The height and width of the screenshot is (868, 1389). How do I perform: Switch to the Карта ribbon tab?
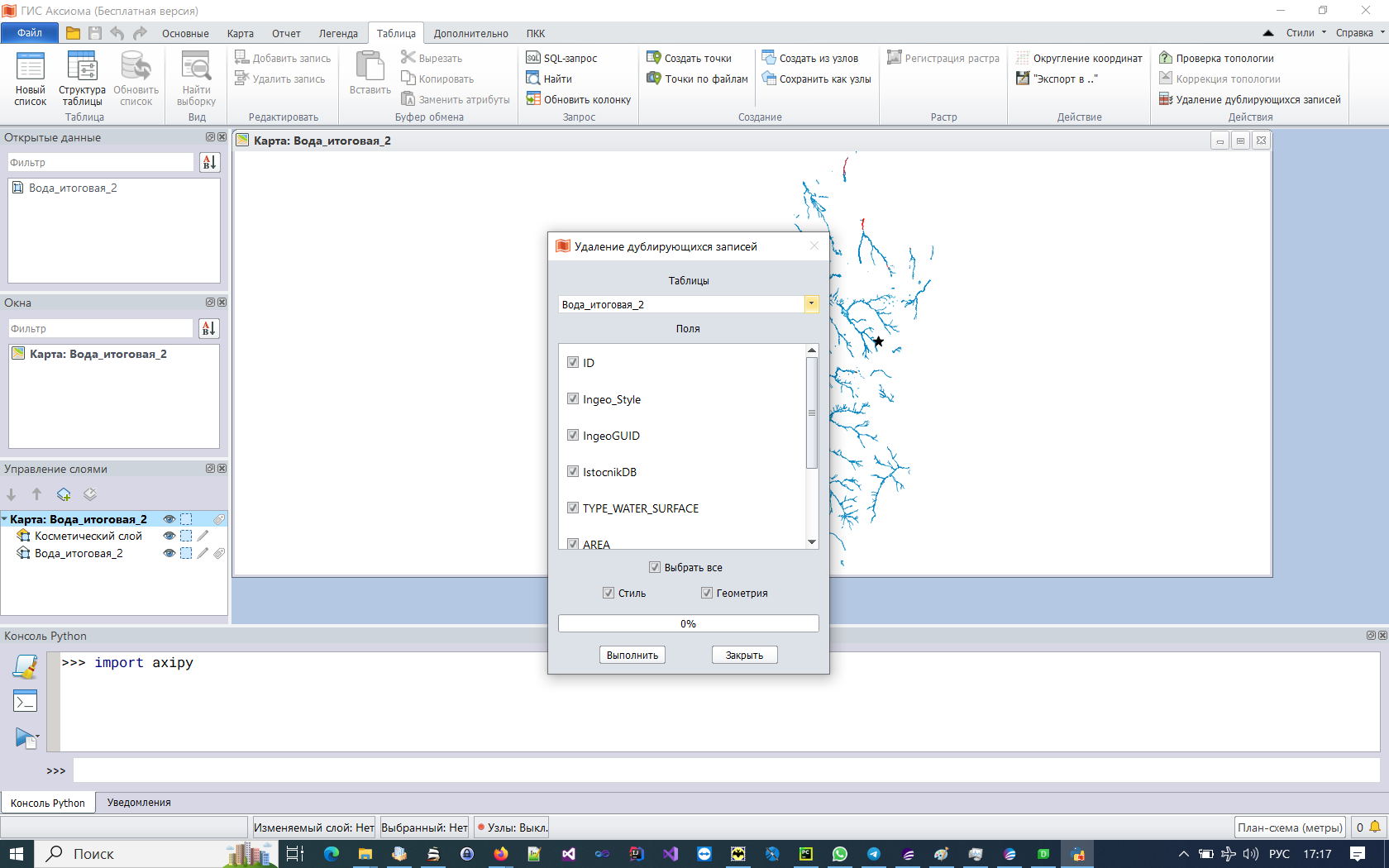pyautogui.click(x=240, y=34)
